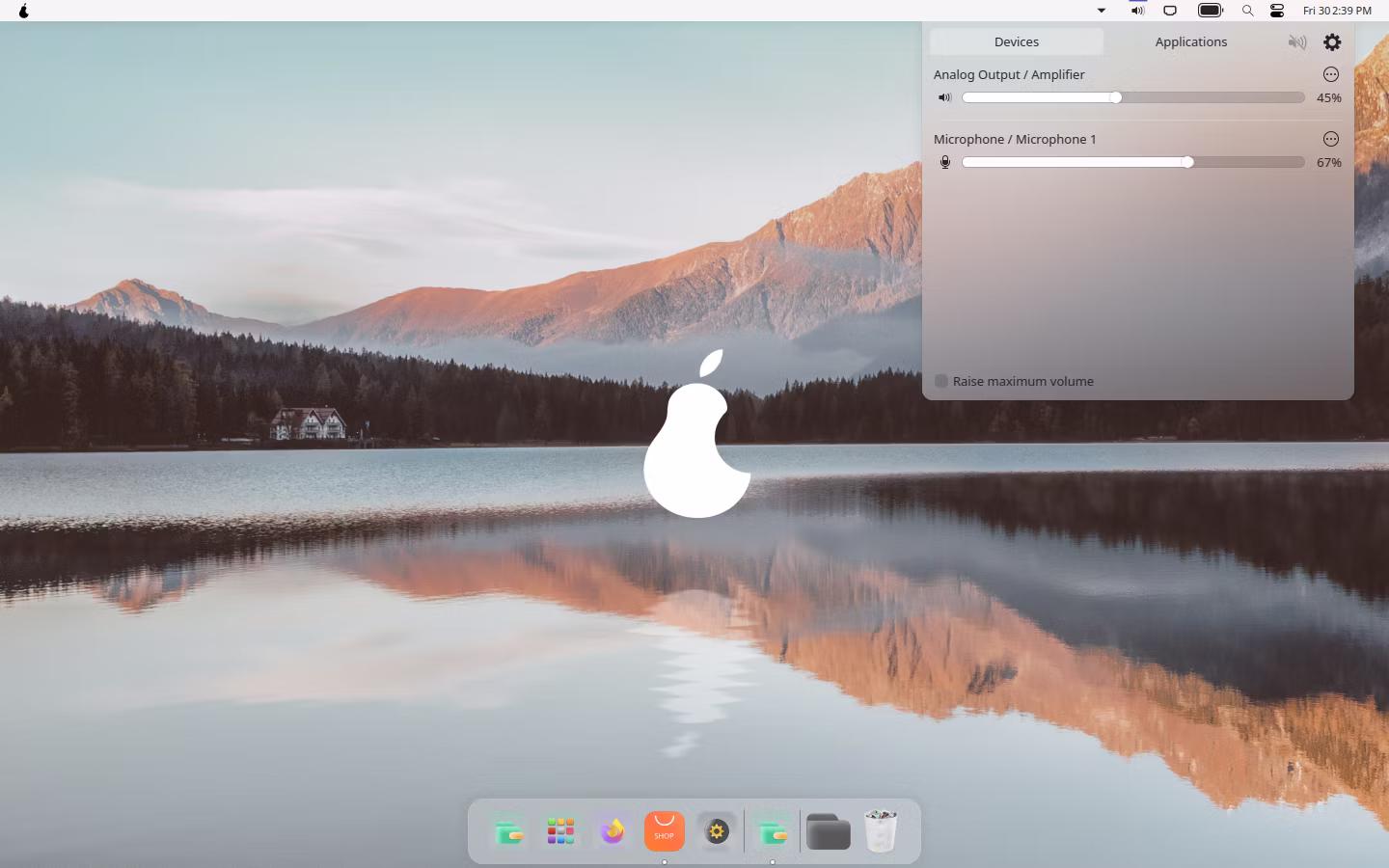Open Microphone 1 more options menu
The image size is (1389, 868).
coord(1331,139)
